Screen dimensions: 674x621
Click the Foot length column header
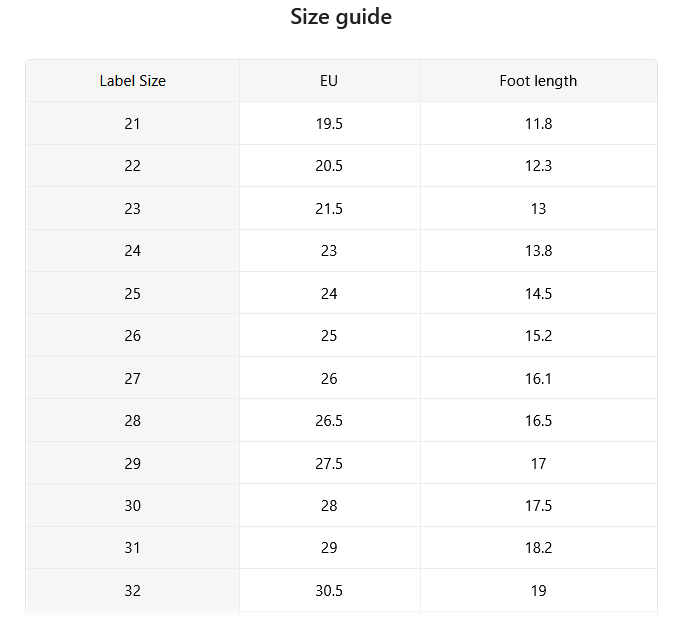click(x=539, y=81)
